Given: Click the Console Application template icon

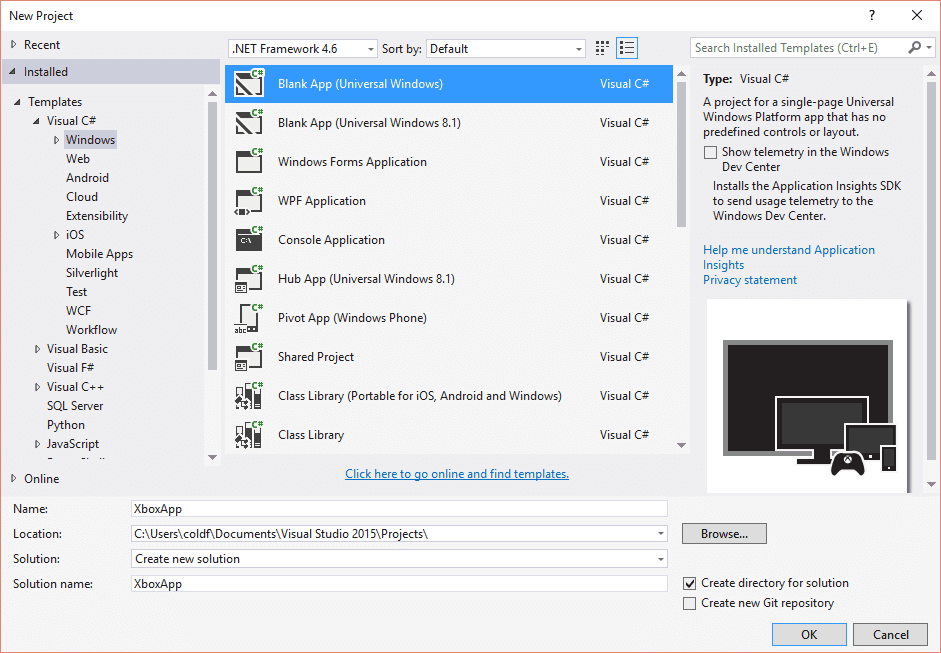Looking at the screenshot, I should coord(249,239).
